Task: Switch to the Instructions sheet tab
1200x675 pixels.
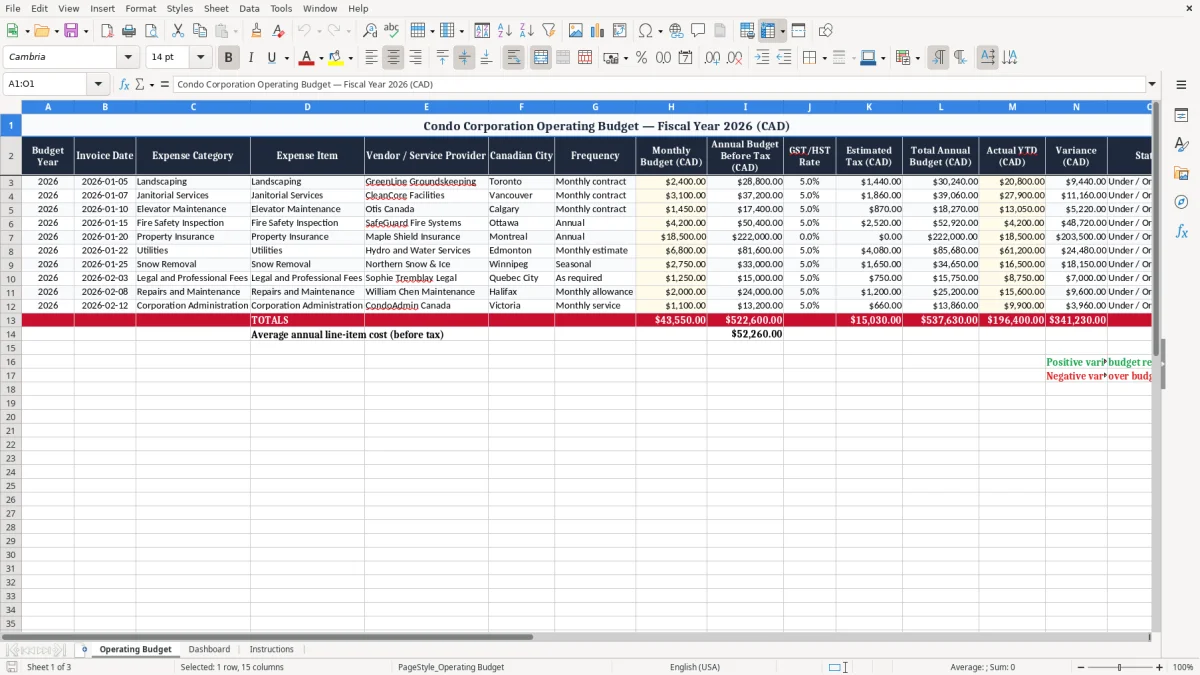Action: (272, 649)
